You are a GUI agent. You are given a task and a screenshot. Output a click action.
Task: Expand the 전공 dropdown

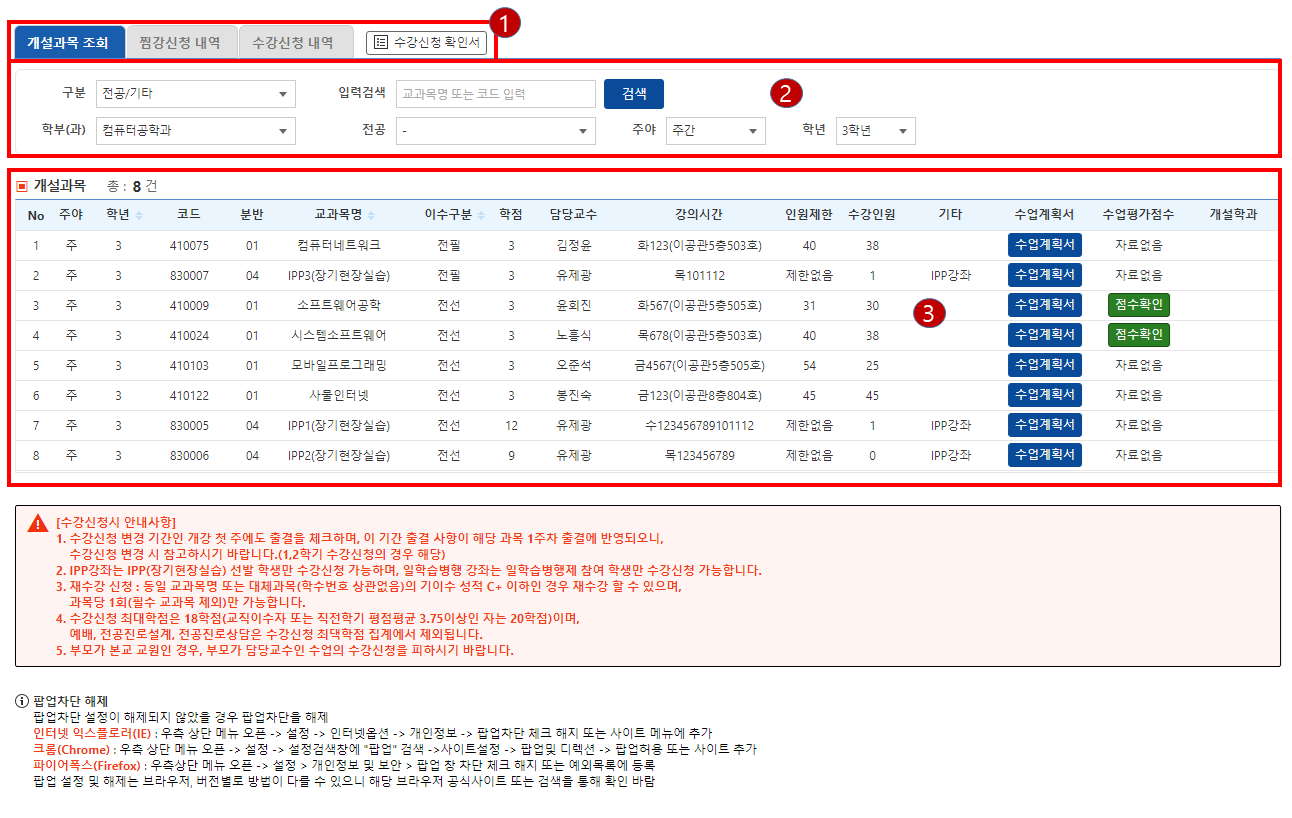click(x=495, y=131)
